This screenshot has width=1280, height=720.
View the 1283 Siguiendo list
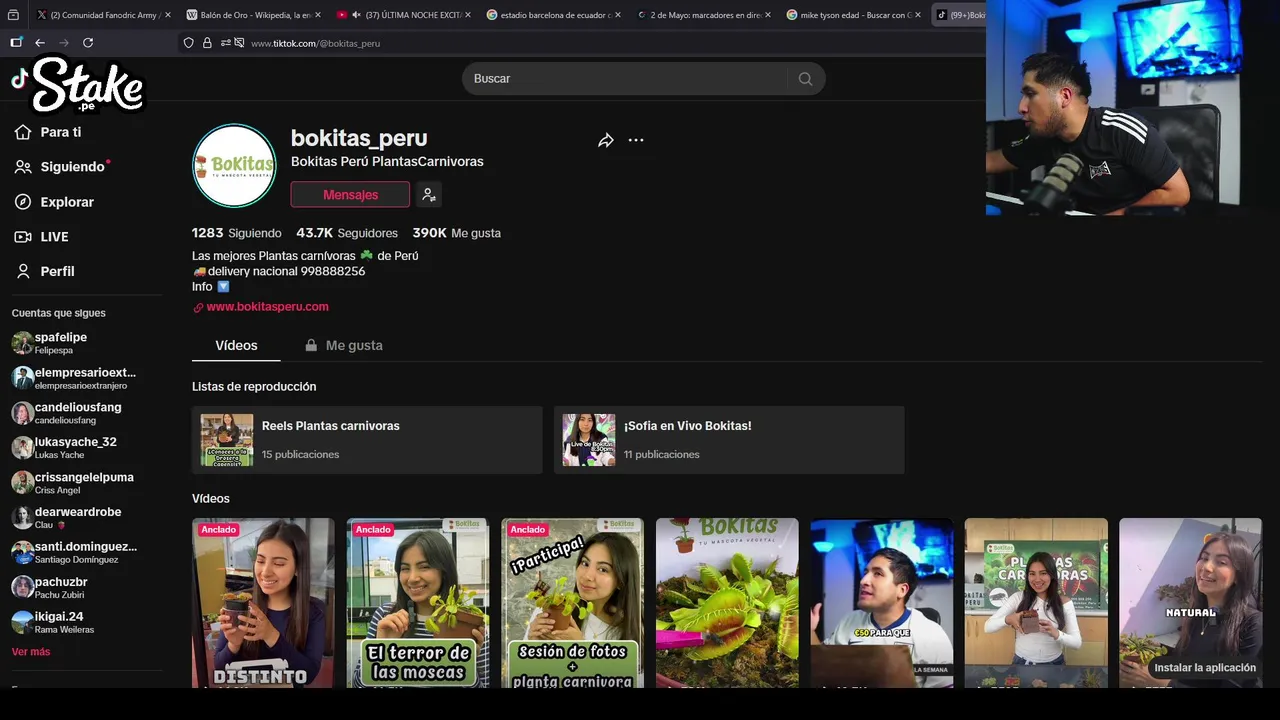pyautogui.click(x=237, y=233)
